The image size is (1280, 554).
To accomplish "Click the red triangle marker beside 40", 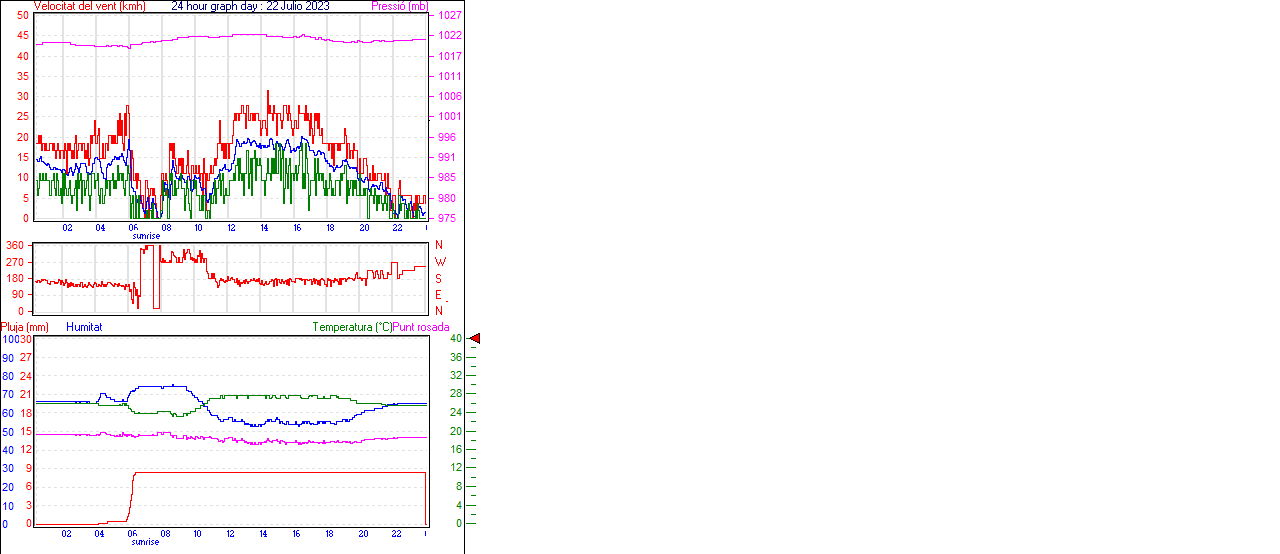I will [x=475, y=339].
